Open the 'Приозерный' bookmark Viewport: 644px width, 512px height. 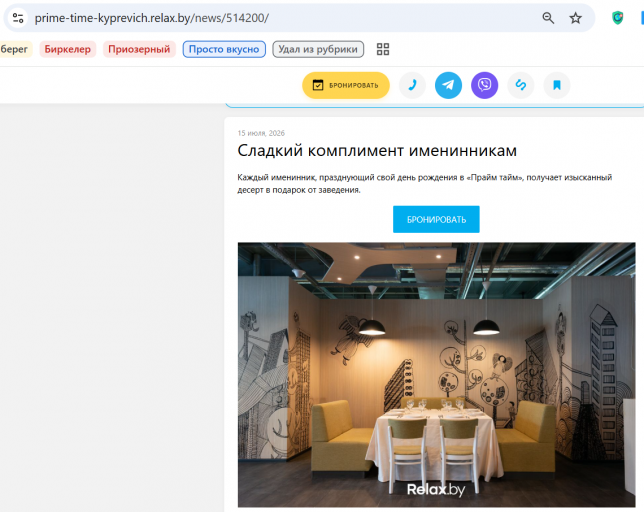pyautogui.click(x=139, y=49)
